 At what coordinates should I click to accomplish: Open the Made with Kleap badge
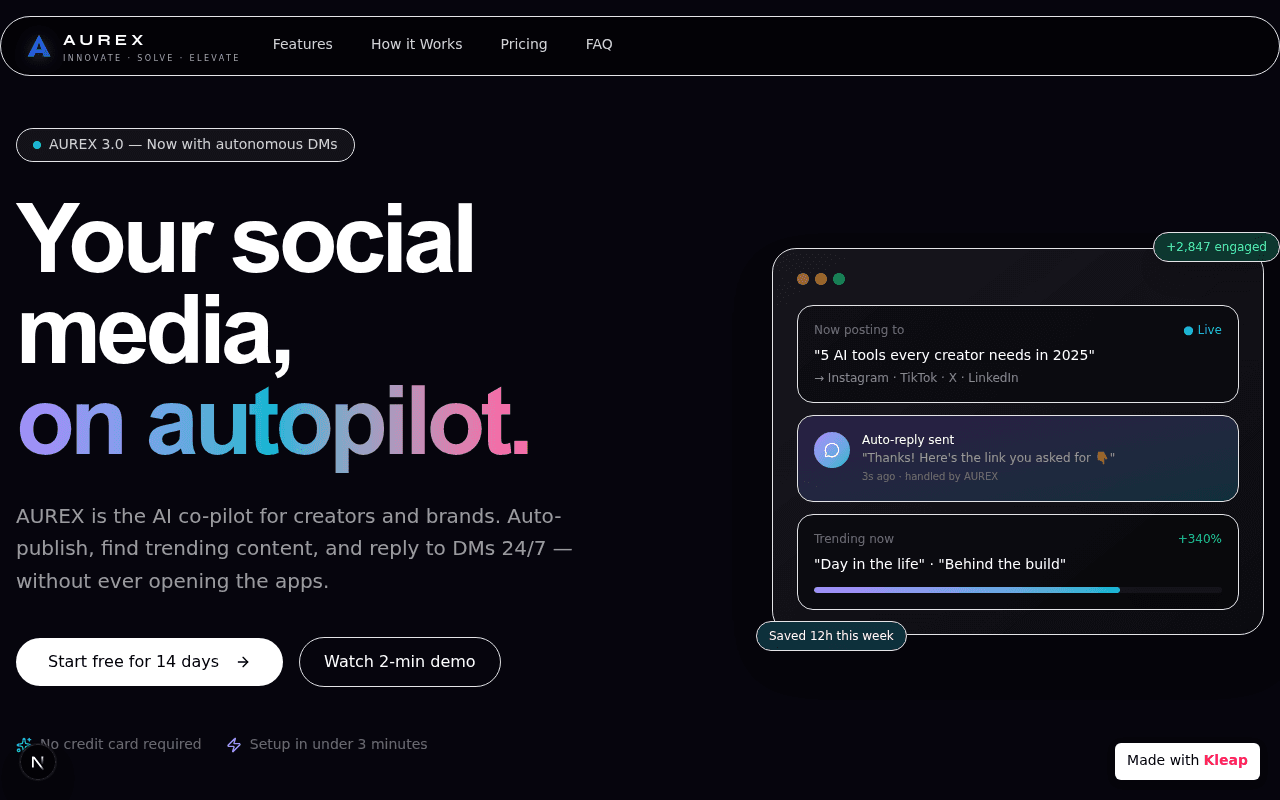(1187, 761)
